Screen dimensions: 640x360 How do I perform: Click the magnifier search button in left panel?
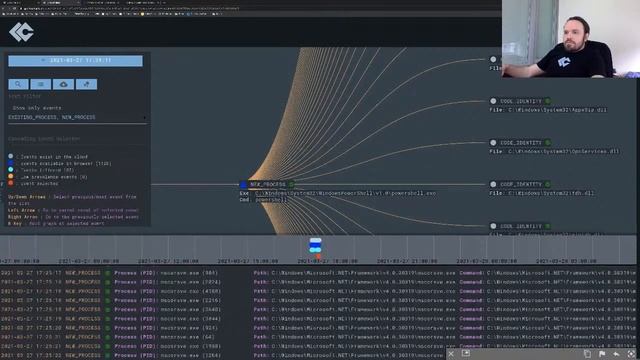coord(18,84)
